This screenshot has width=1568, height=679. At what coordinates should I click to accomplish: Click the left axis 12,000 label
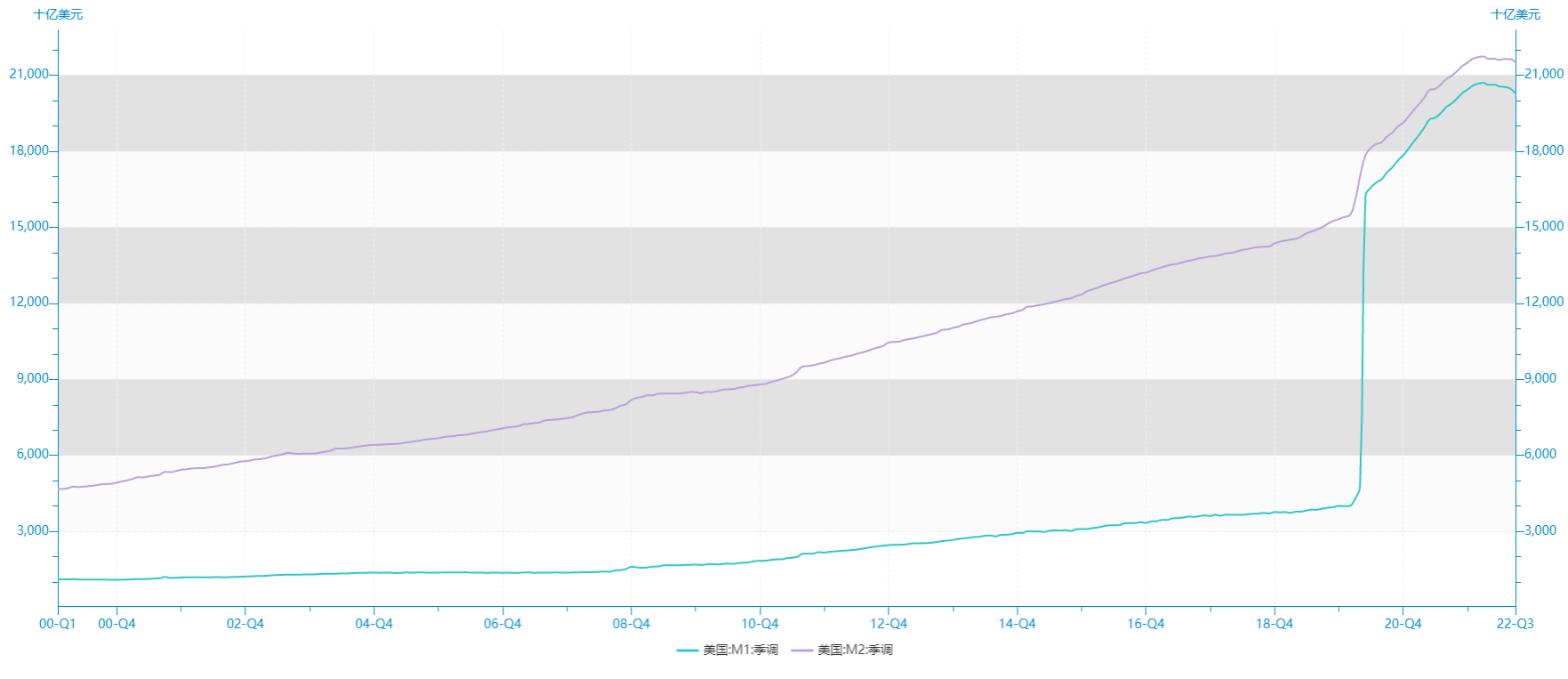pos(29,302)
